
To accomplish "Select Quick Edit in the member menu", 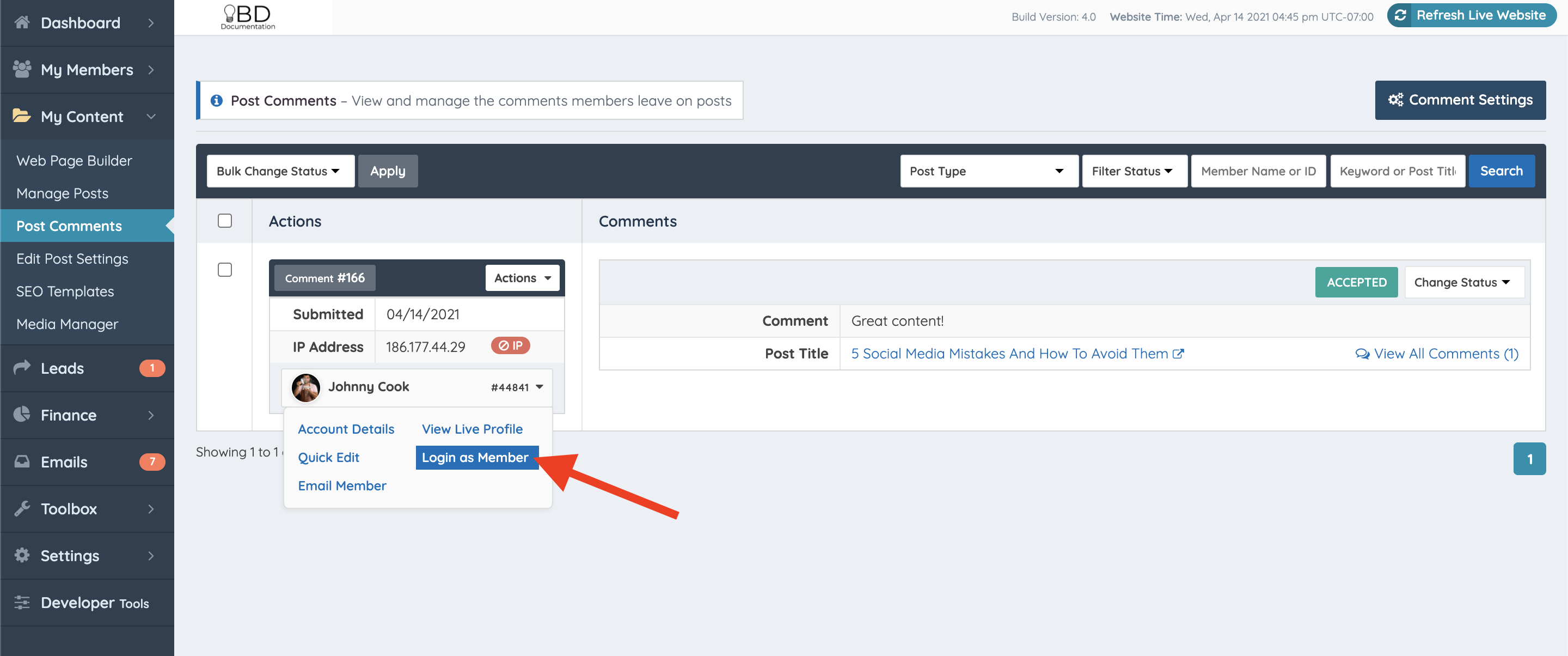I will point(328,457).
